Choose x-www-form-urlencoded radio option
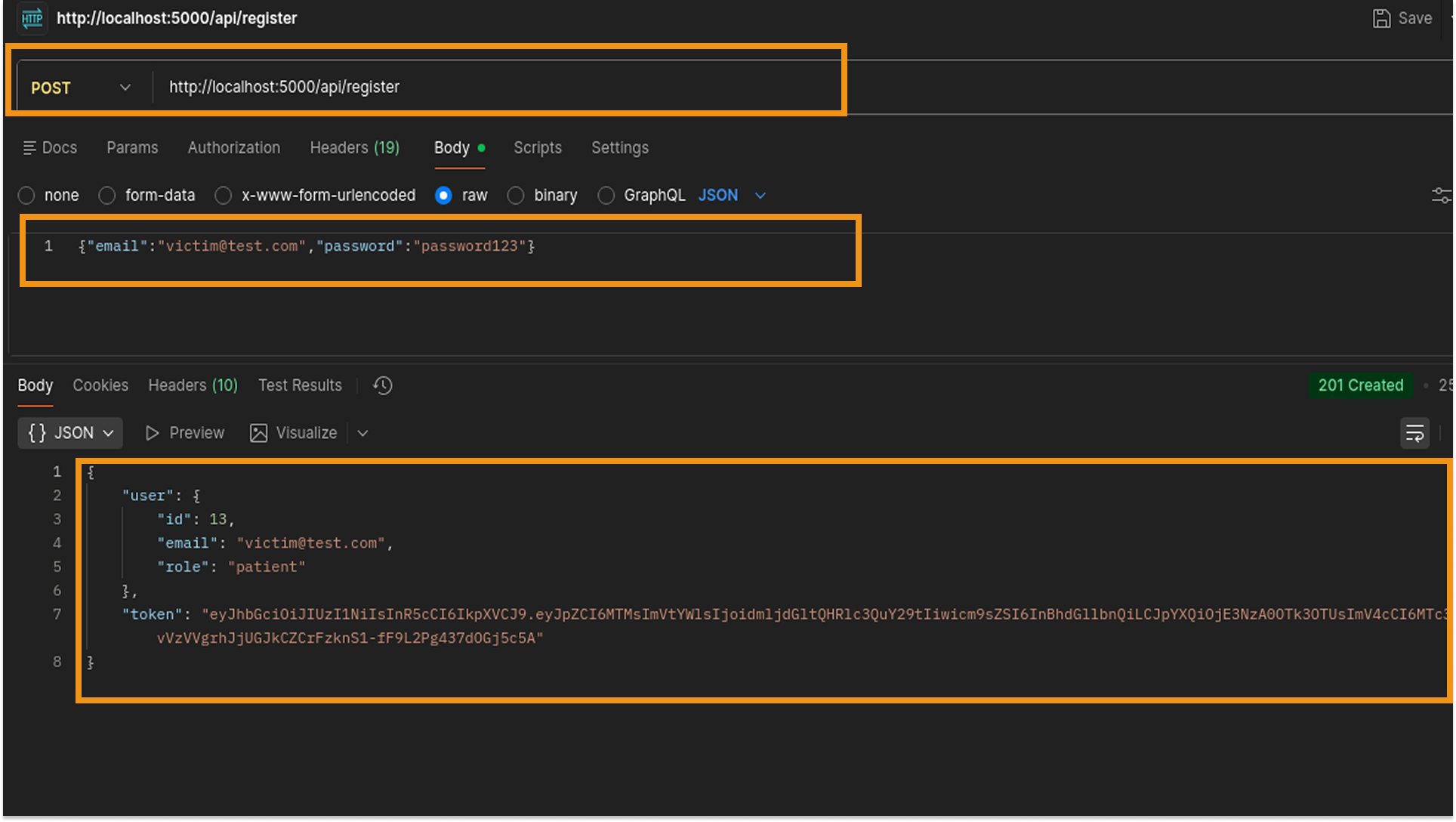 pyautogui.click(x=224, y=196)
